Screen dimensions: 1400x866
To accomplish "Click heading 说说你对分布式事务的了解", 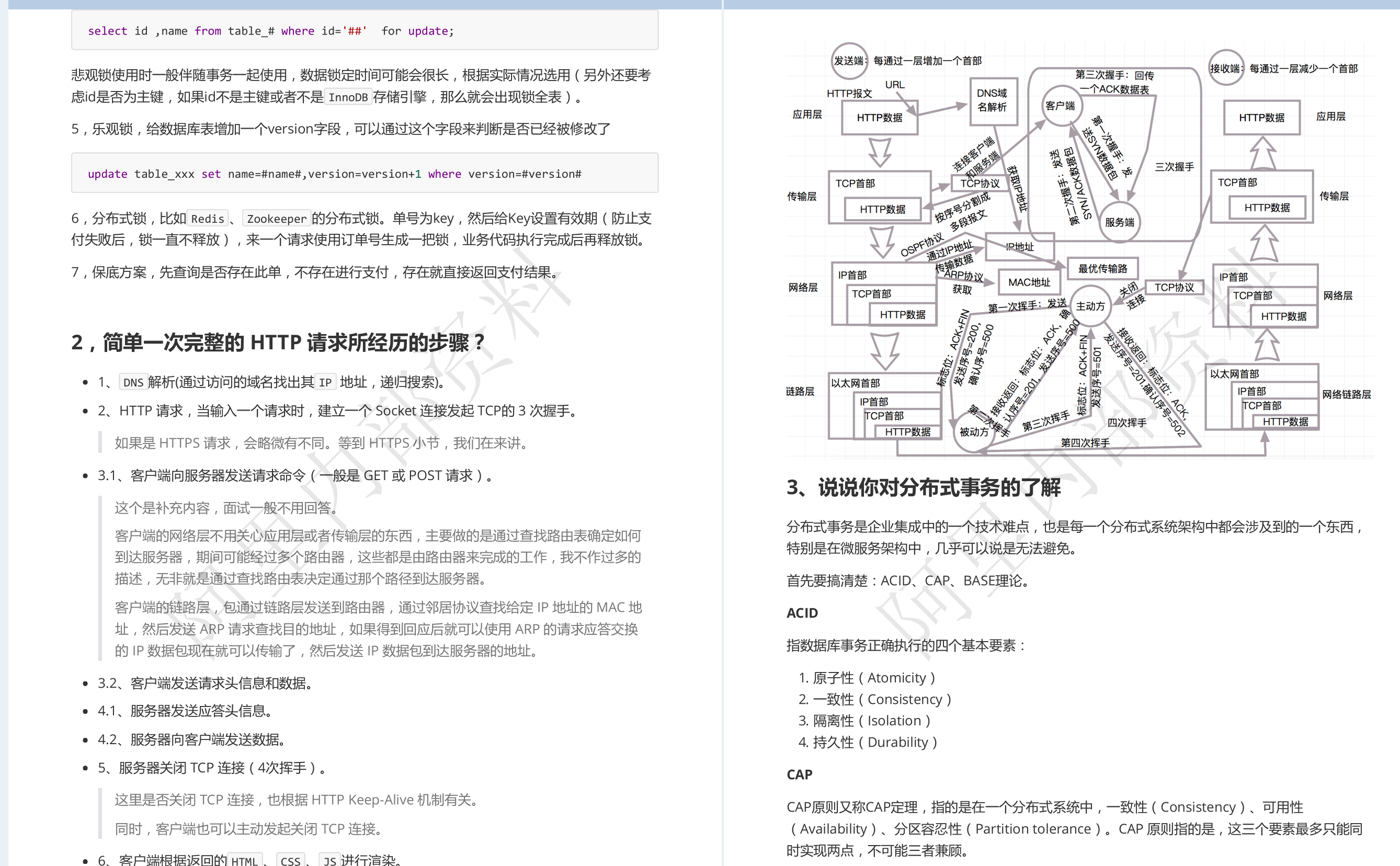I will tap(923, 487).
